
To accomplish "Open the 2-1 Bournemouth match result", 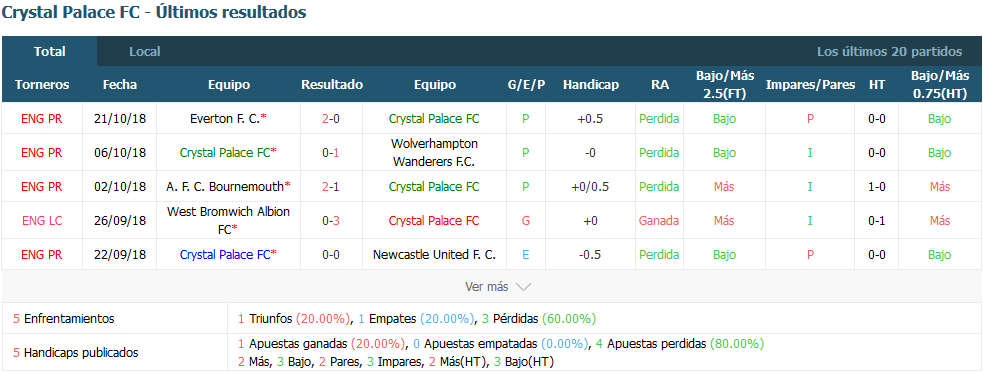I will (x=332, y=186).
